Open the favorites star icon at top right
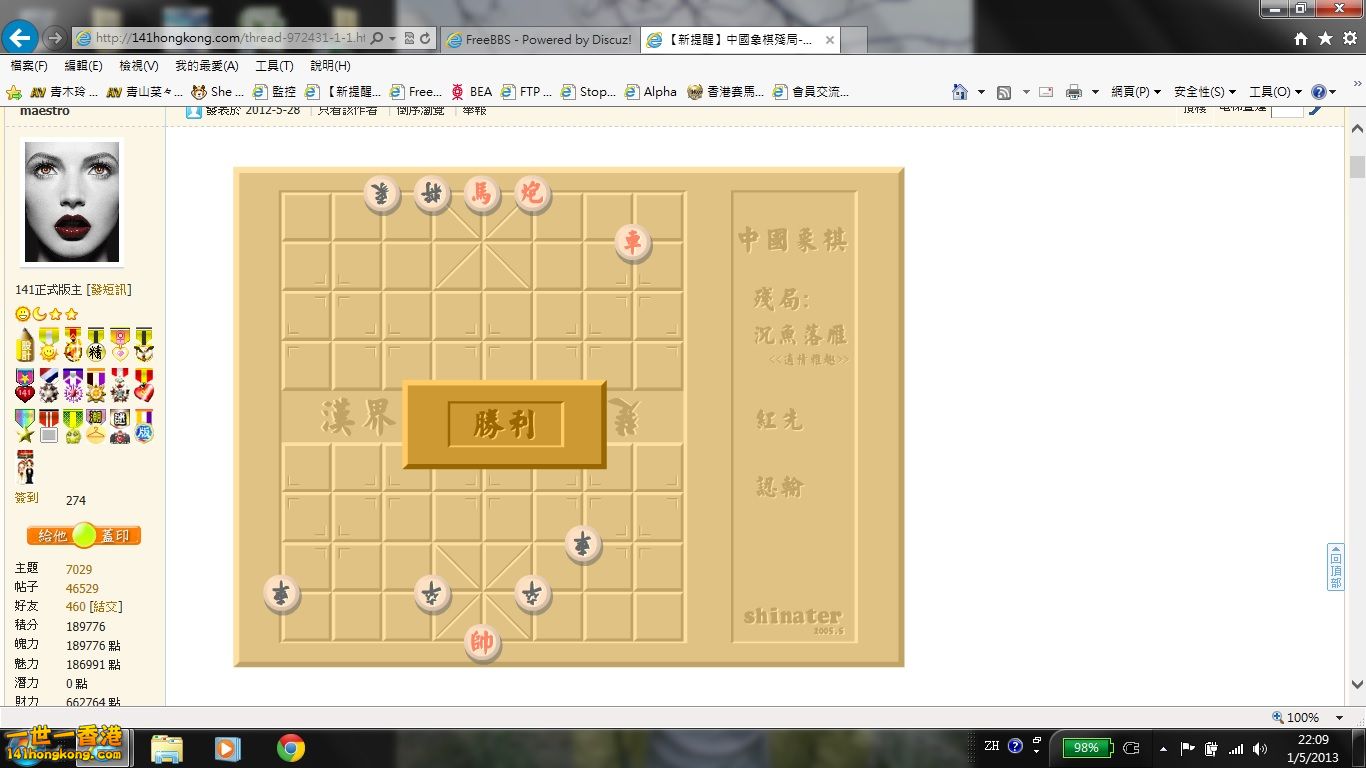The image size is (1366, 768). 1325,38
